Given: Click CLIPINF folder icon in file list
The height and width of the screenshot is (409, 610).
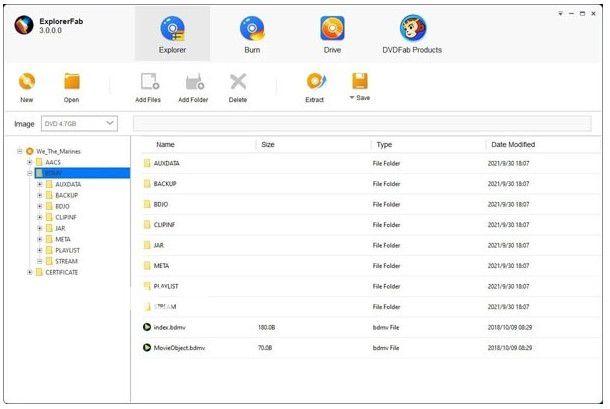Looking at the screenshot, I should click(x=147, y=225).
